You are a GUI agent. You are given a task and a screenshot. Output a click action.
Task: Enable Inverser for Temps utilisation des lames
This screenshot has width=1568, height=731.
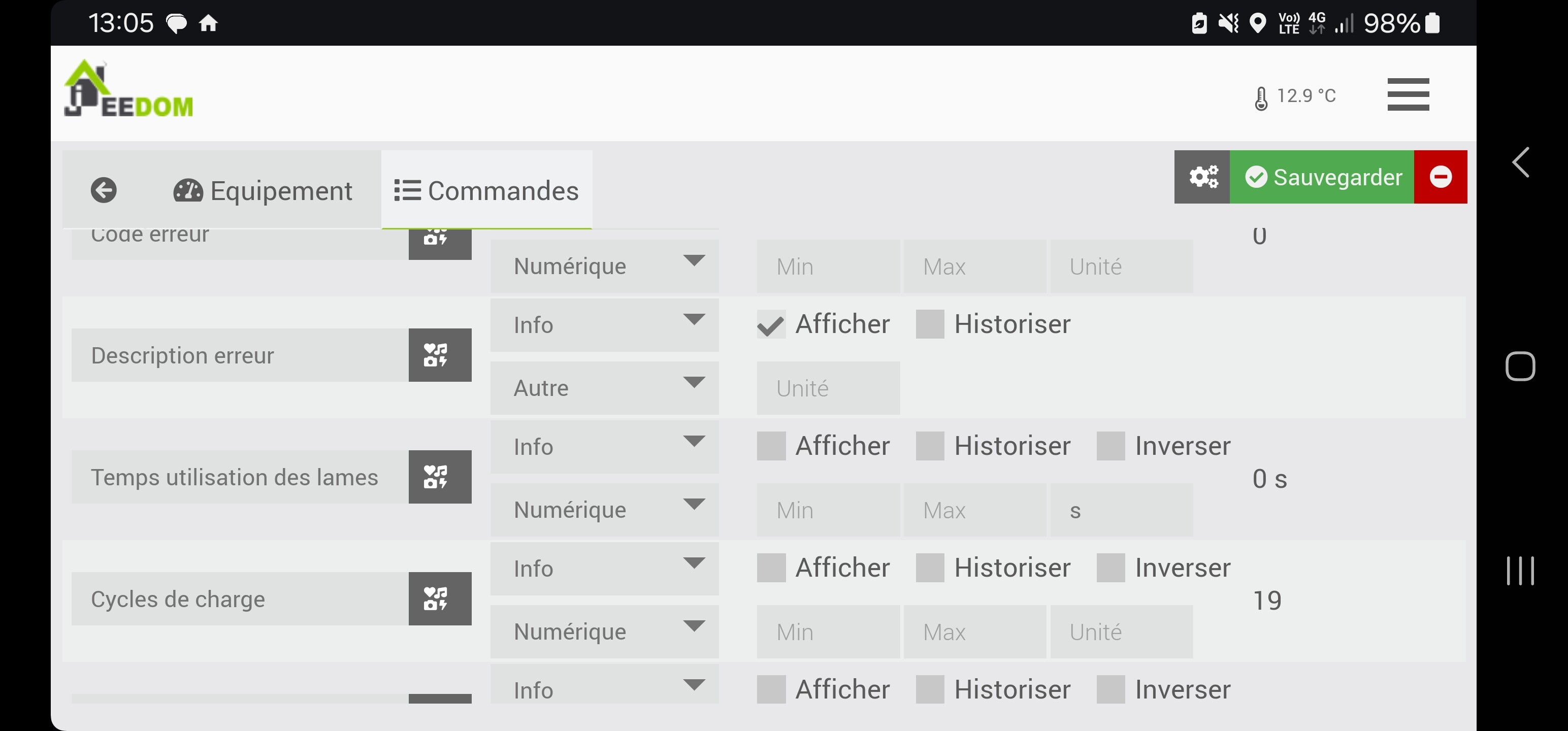[x=1110, y=446]
